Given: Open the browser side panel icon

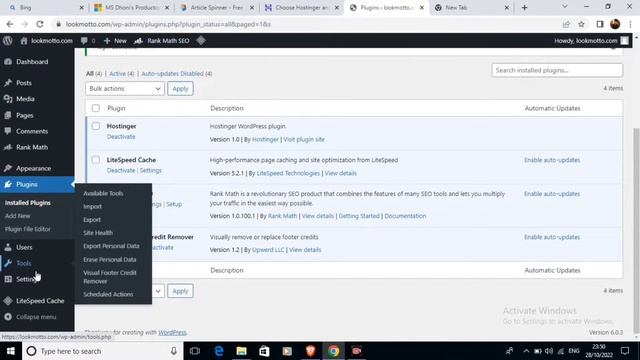Looking at the screenshot, I should (x=600, y=24).
